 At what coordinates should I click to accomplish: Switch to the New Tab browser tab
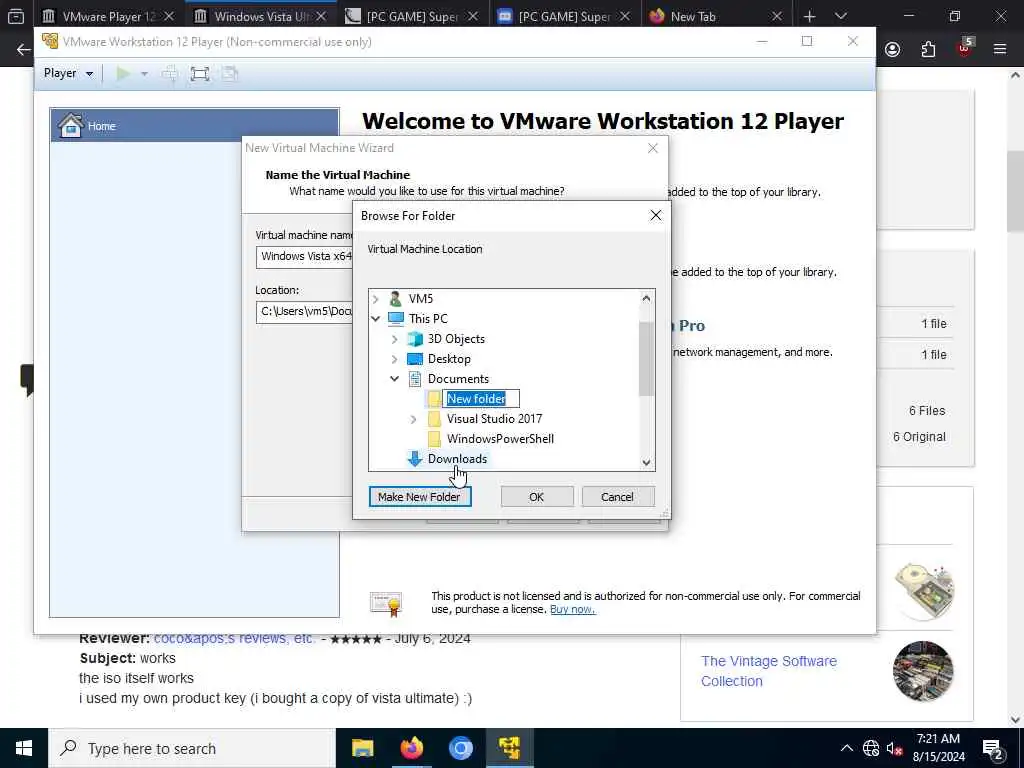[x=716, y=16]
